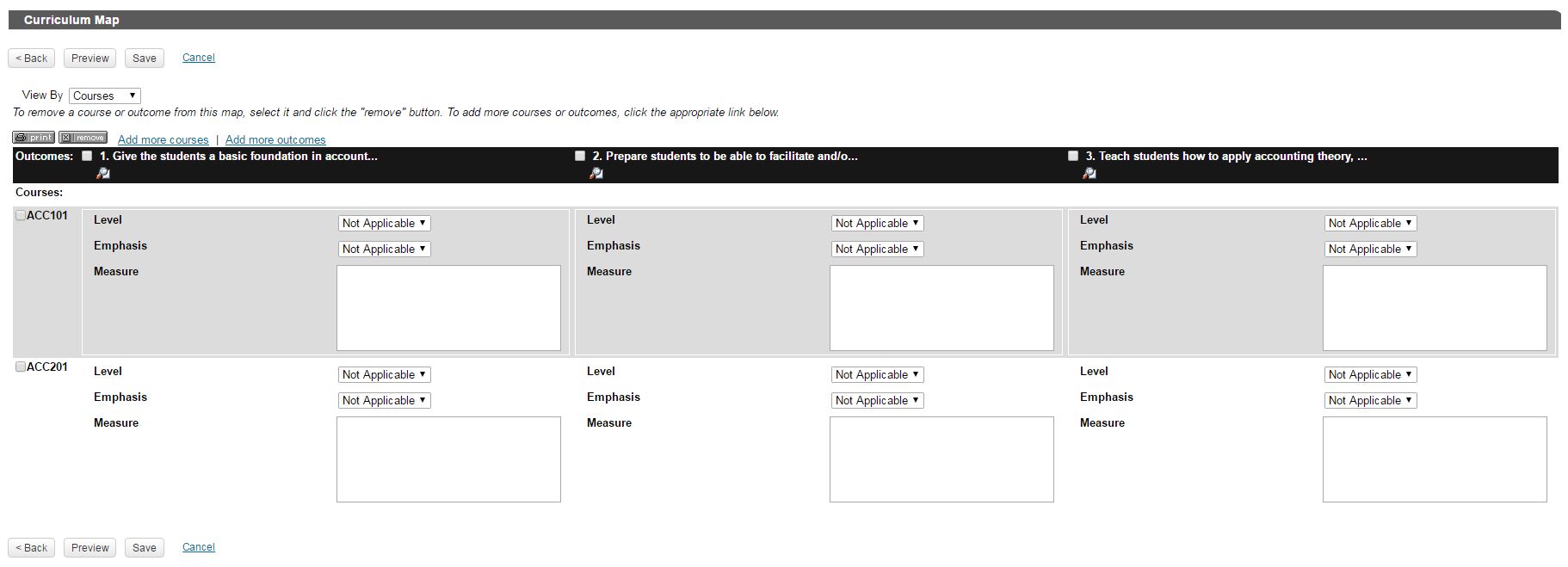
Task: Open ACC201 Level dropdown for outcome 1
Action: [x=385, y=374]
